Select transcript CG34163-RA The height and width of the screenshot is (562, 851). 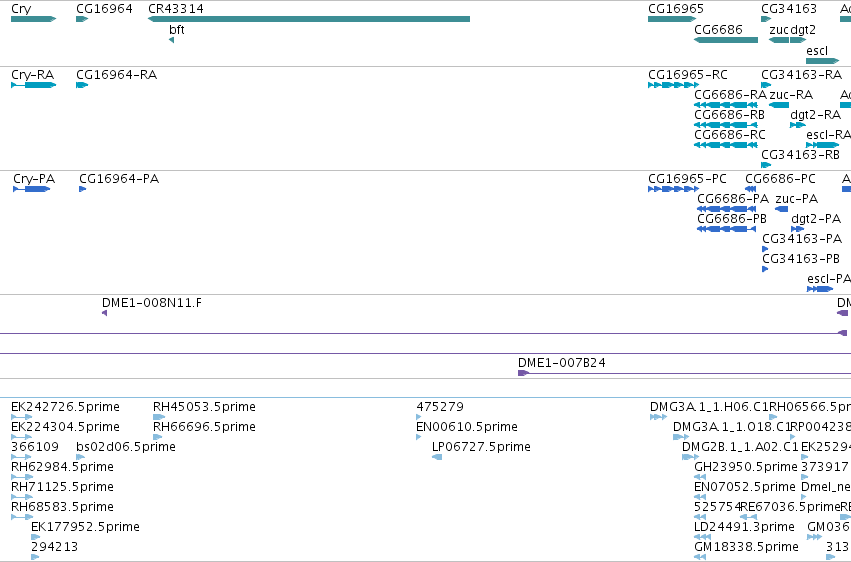click(x=802, y=75)
